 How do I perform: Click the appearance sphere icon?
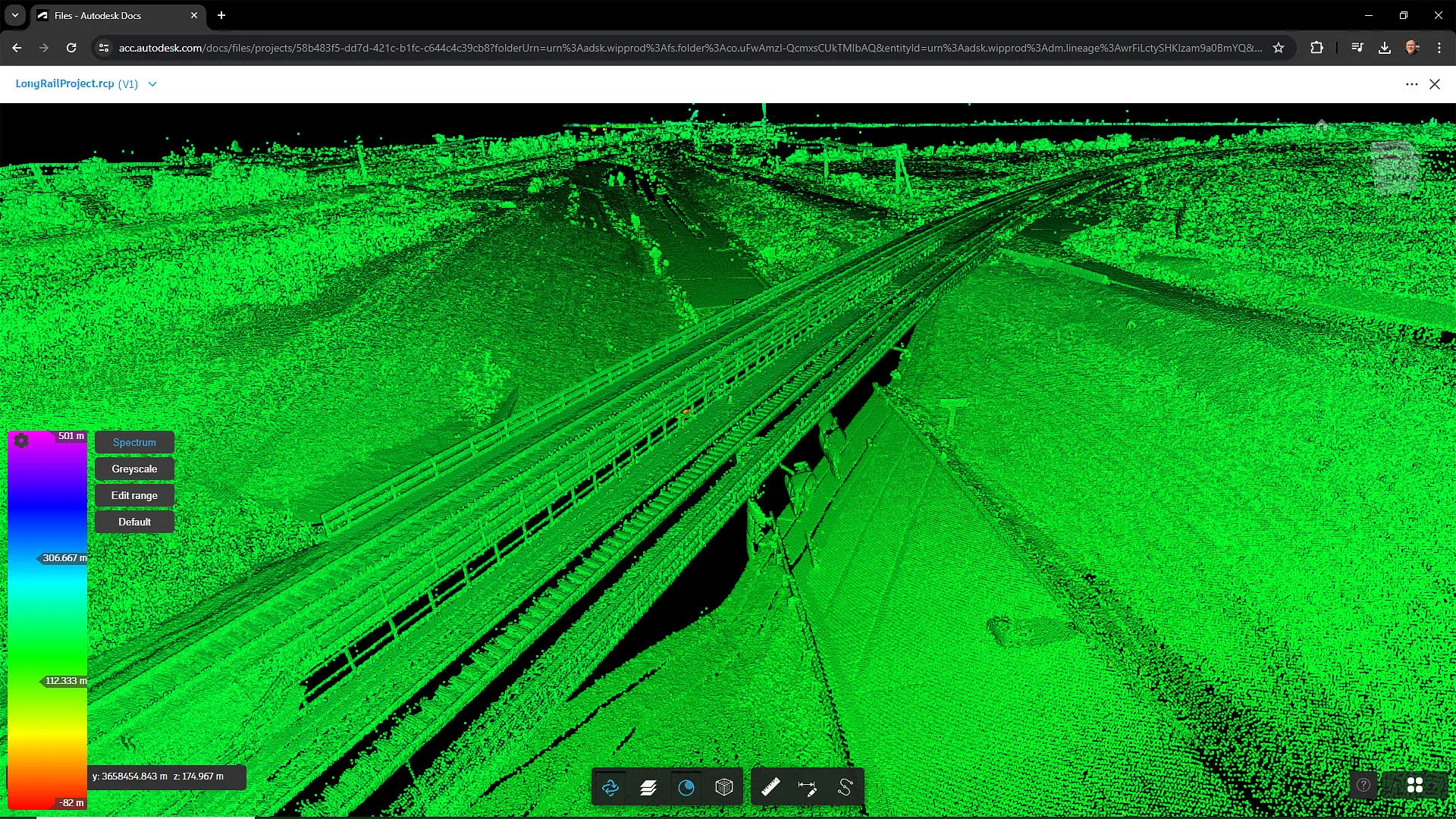[x=686, y=787]
